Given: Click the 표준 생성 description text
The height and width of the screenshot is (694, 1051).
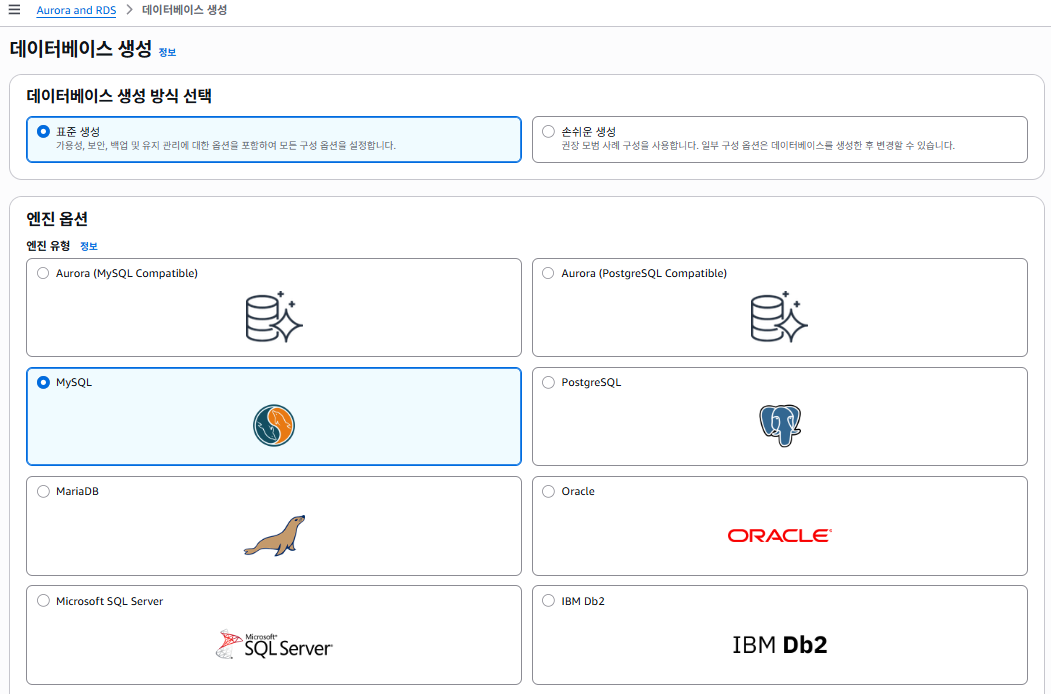Looking at the screenshot, I should 226,146.
